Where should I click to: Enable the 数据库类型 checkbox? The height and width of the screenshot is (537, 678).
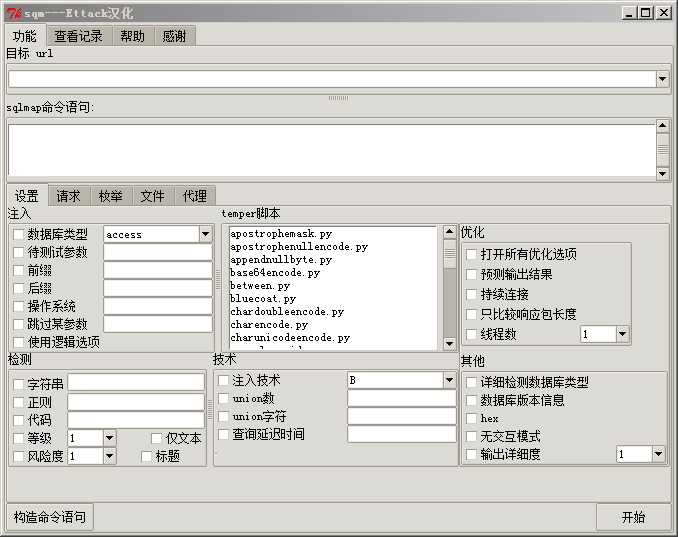pos(19,235)
